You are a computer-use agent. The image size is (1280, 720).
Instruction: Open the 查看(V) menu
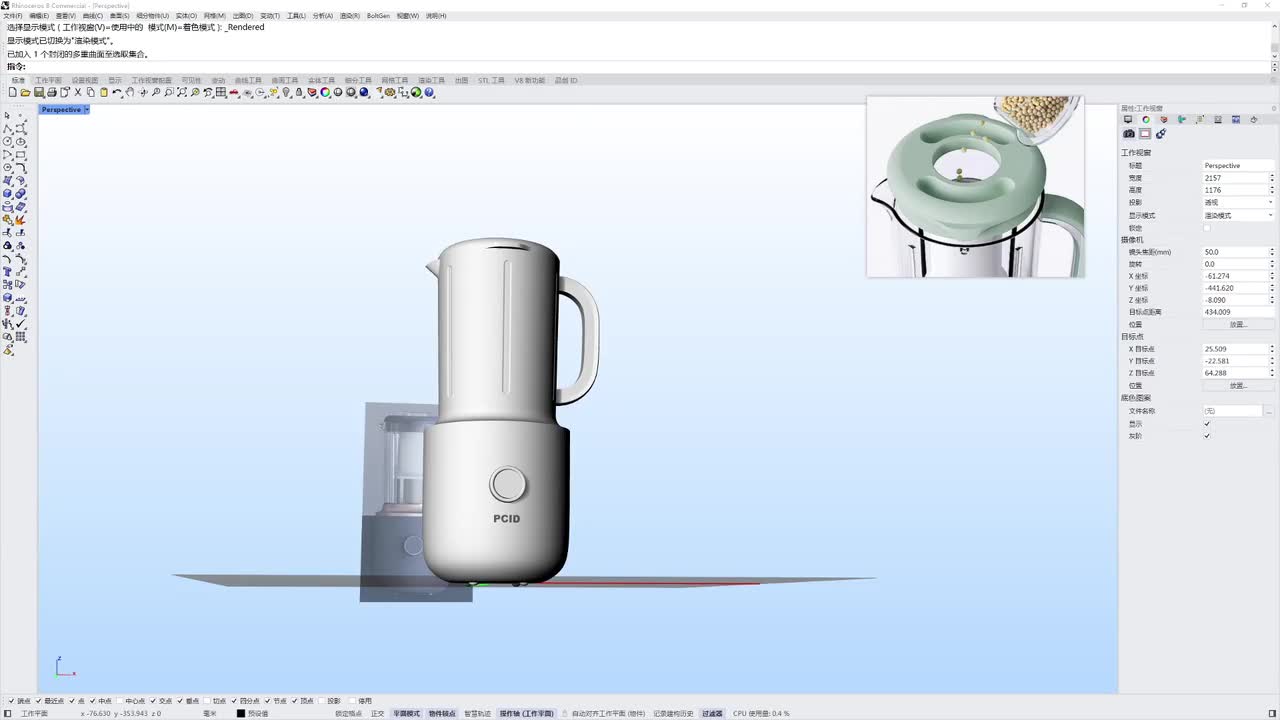pyautogui.click(x=66, y=16)
